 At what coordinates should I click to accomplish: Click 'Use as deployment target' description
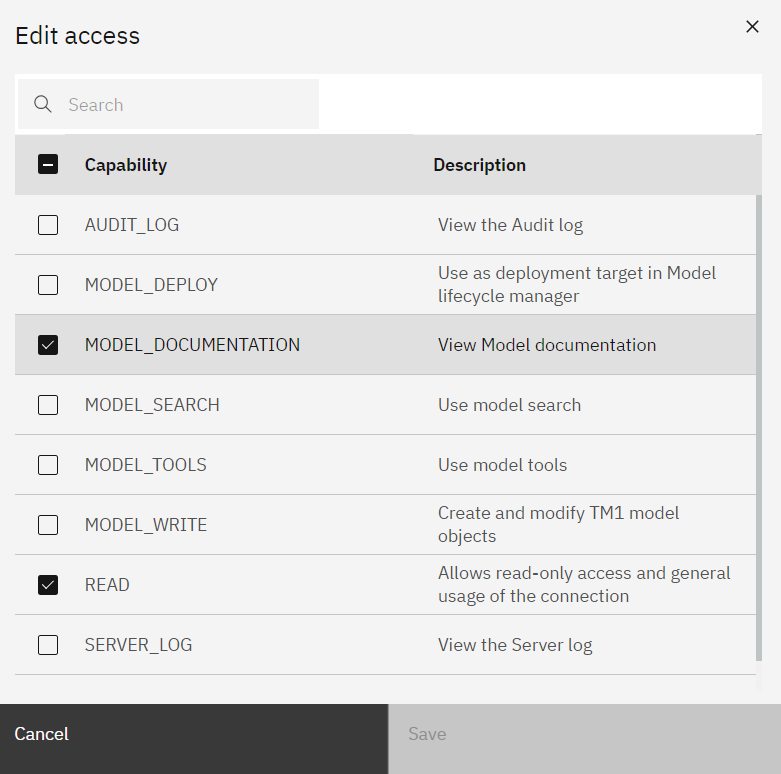(577, 284)
